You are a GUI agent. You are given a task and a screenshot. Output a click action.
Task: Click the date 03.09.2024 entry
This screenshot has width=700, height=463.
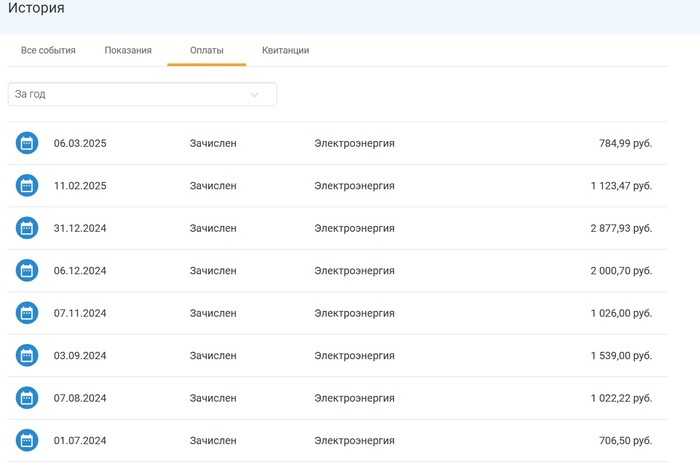pyautogui.click(x=80, y=356)
